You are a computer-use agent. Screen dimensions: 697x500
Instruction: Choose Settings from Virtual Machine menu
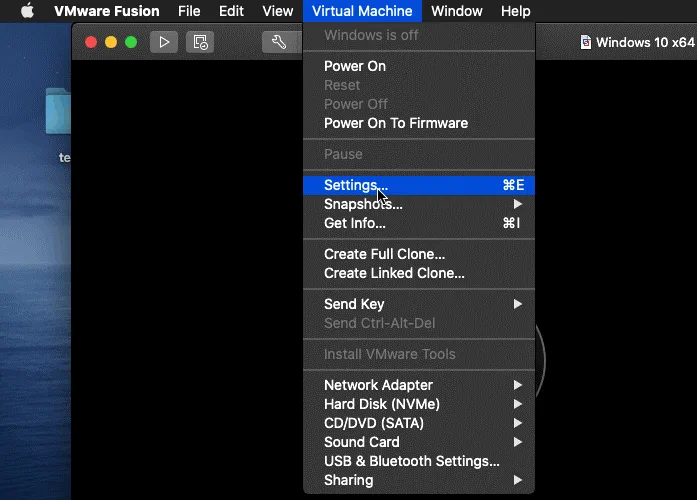click(x=355, y=185)
